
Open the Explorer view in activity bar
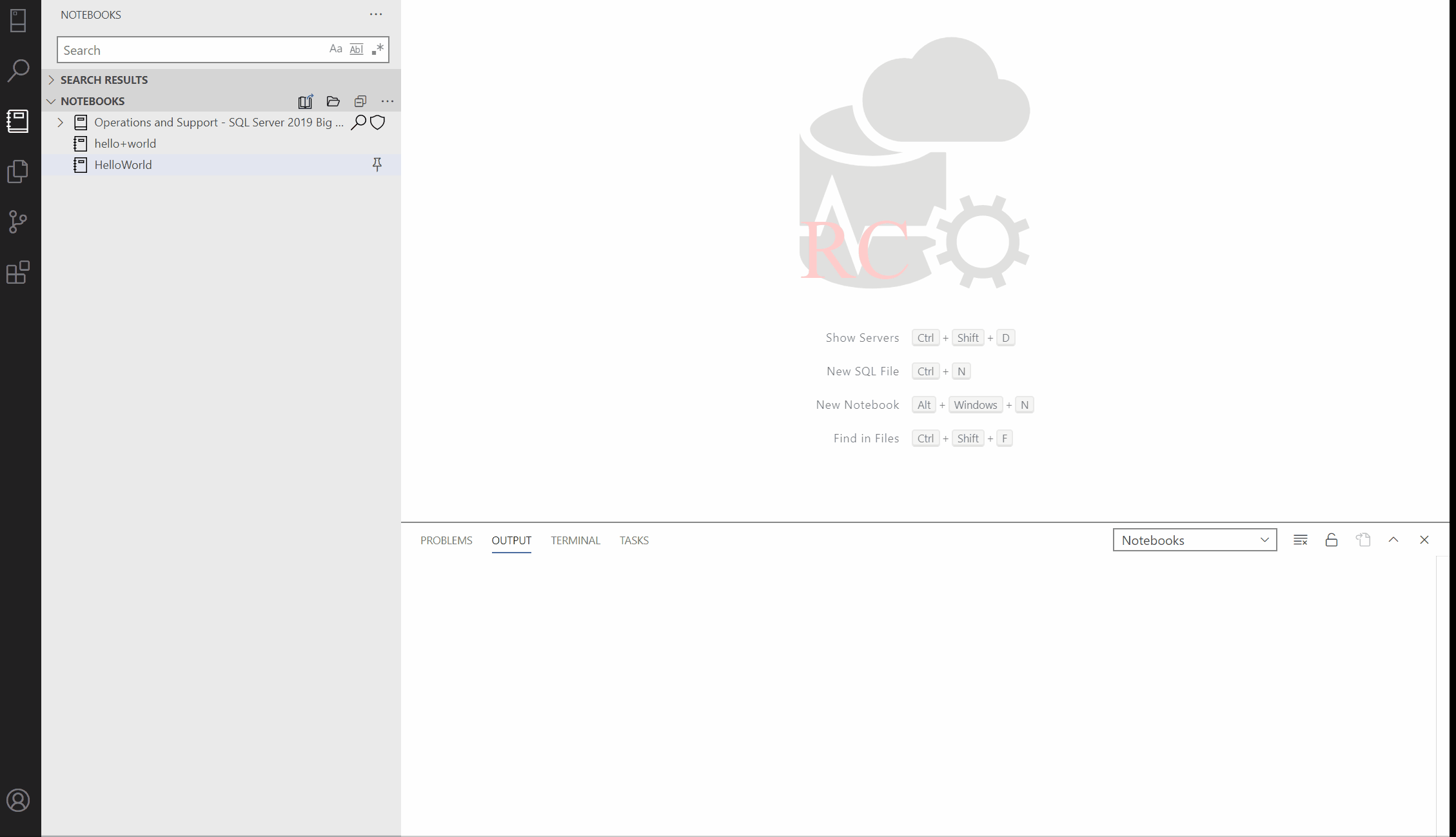(x=18, y=171)
